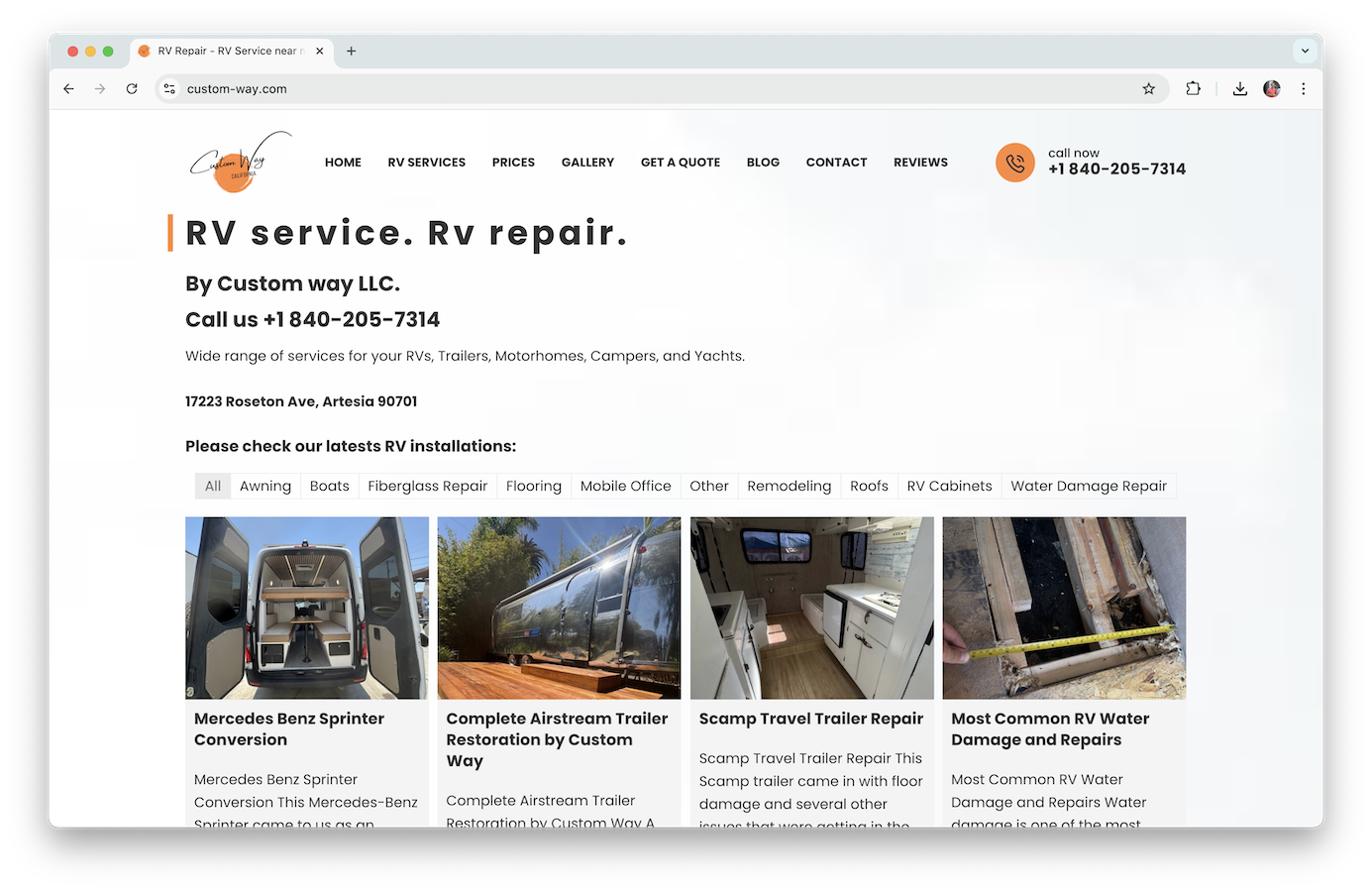Click the browser forward arrow

(100, 89)
